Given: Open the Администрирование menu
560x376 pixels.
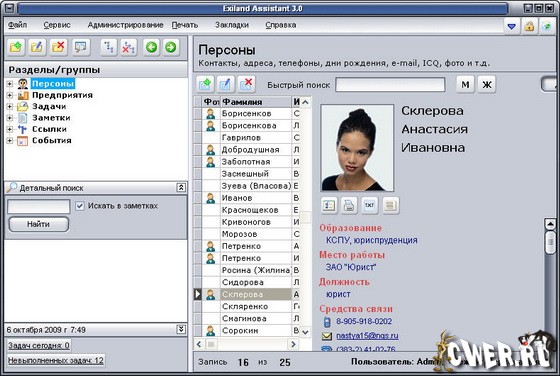Looking at the screenshot, I should coord(125,25).
